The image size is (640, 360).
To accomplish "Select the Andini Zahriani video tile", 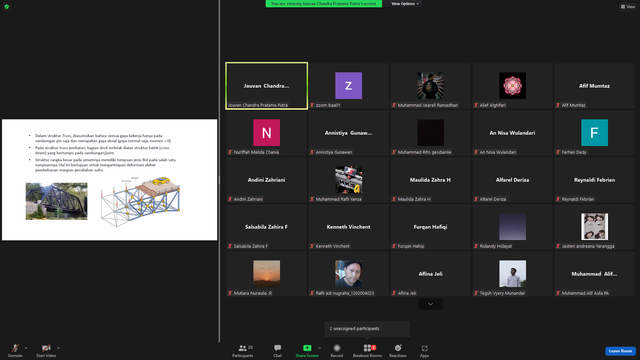I will [267, 180].
